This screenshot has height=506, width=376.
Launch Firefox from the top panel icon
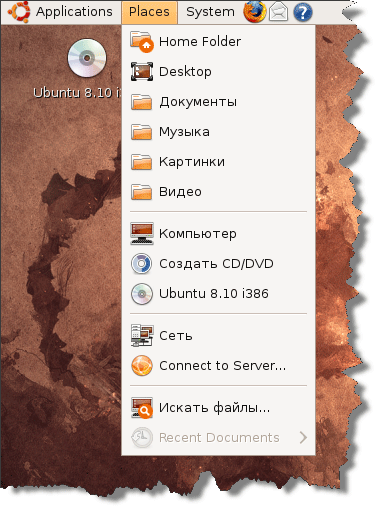click(255, 12)
